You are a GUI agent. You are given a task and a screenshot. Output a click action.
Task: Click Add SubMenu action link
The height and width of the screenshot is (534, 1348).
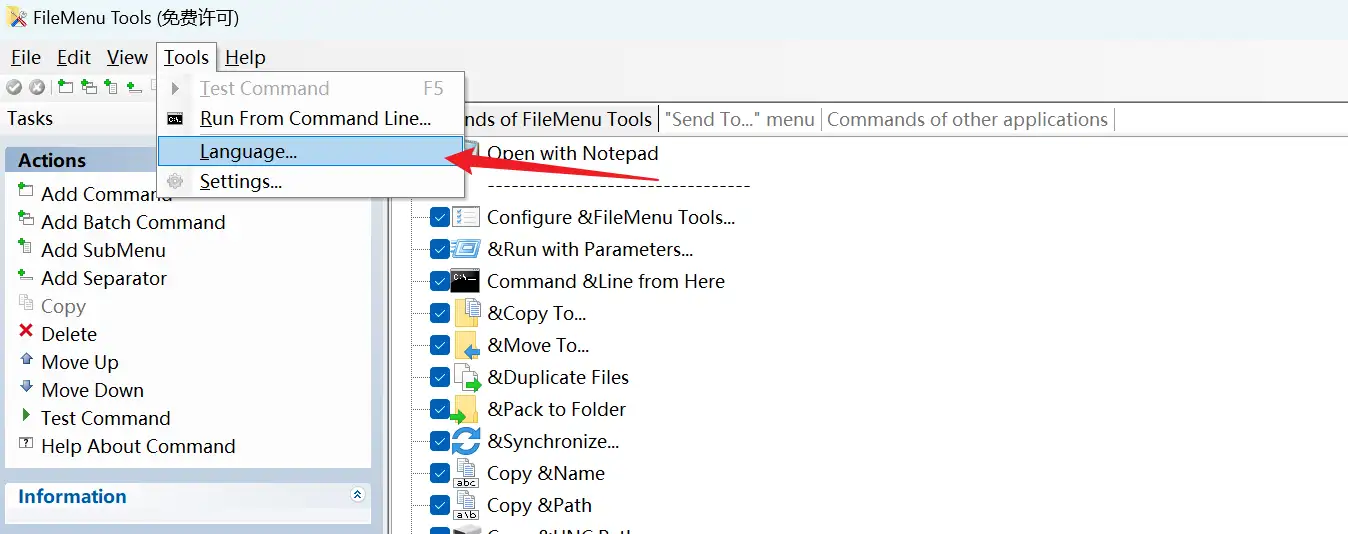(x=103, y=250)
